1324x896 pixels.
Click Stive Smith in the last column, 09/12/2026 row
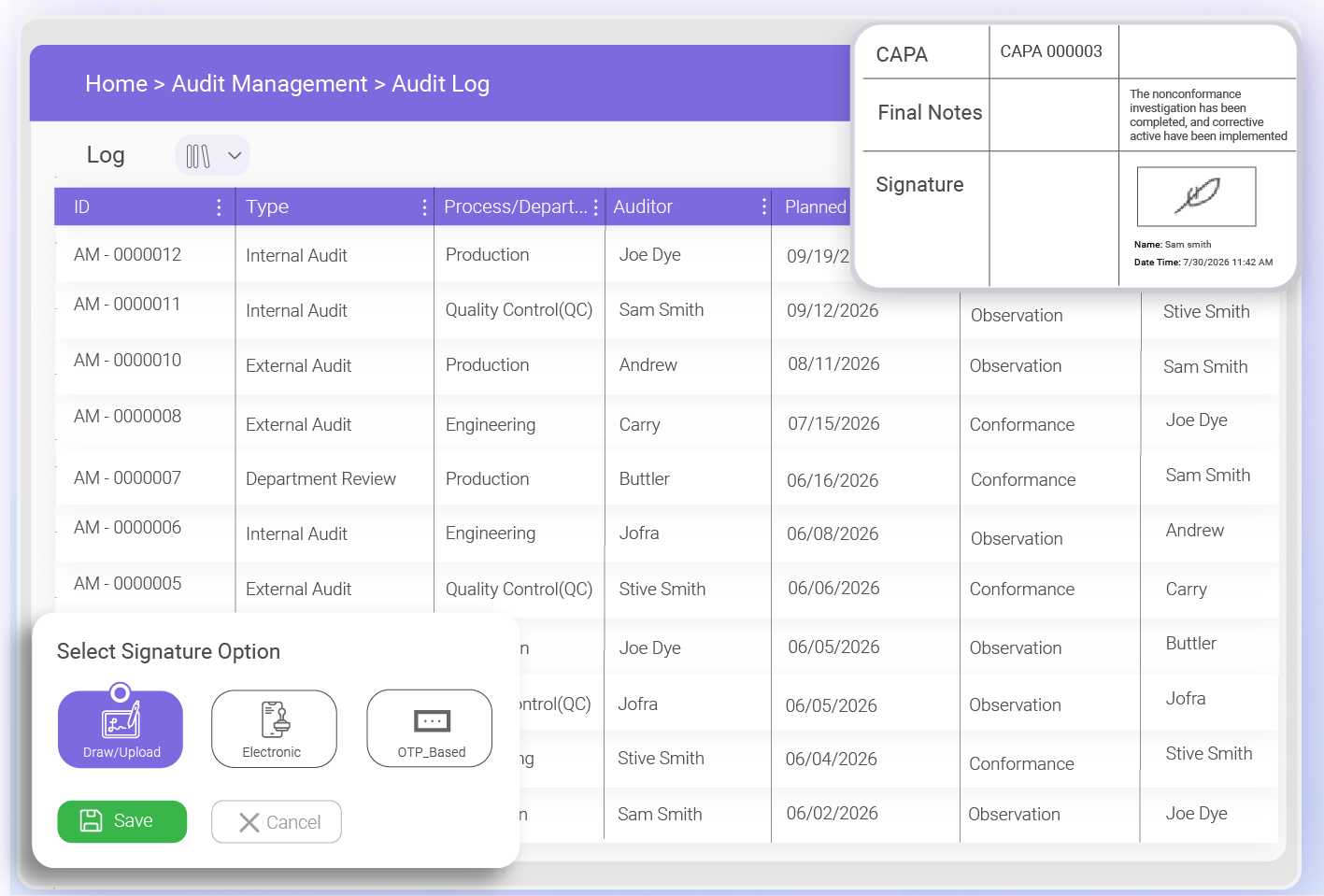pyautogui.click(x=1206, y=312)
